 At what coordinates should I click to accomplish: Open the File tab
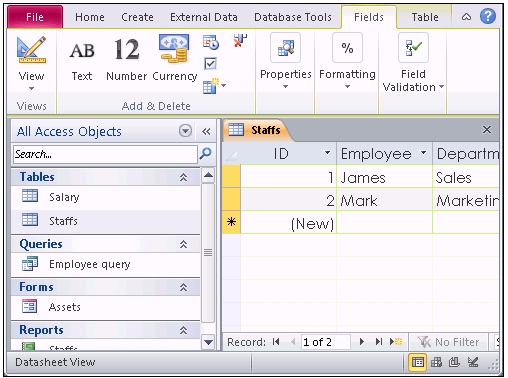tap(35, 17)
